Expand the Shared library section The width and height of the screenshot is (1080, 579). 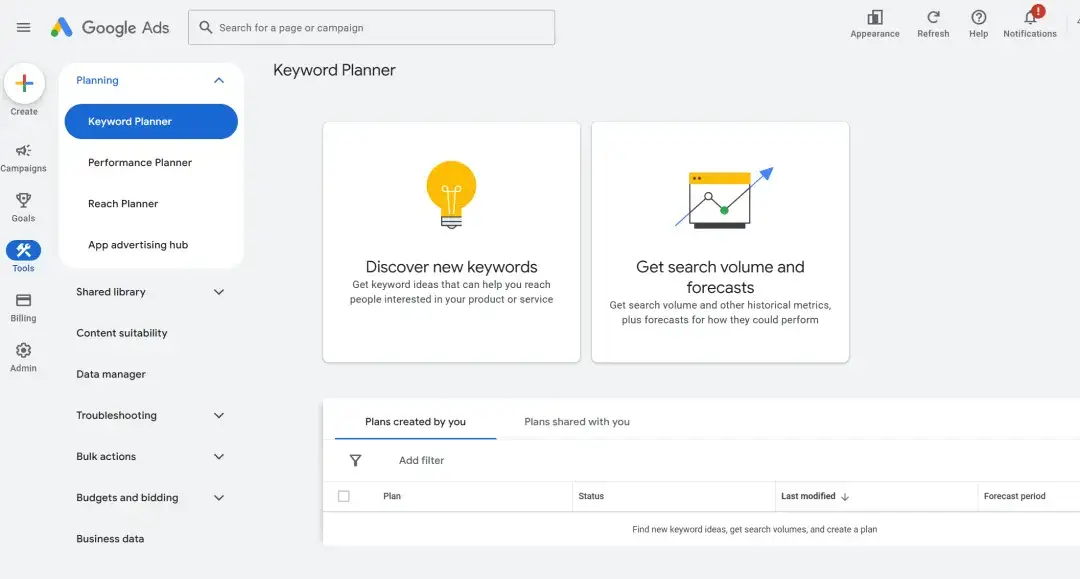(219, 292)
